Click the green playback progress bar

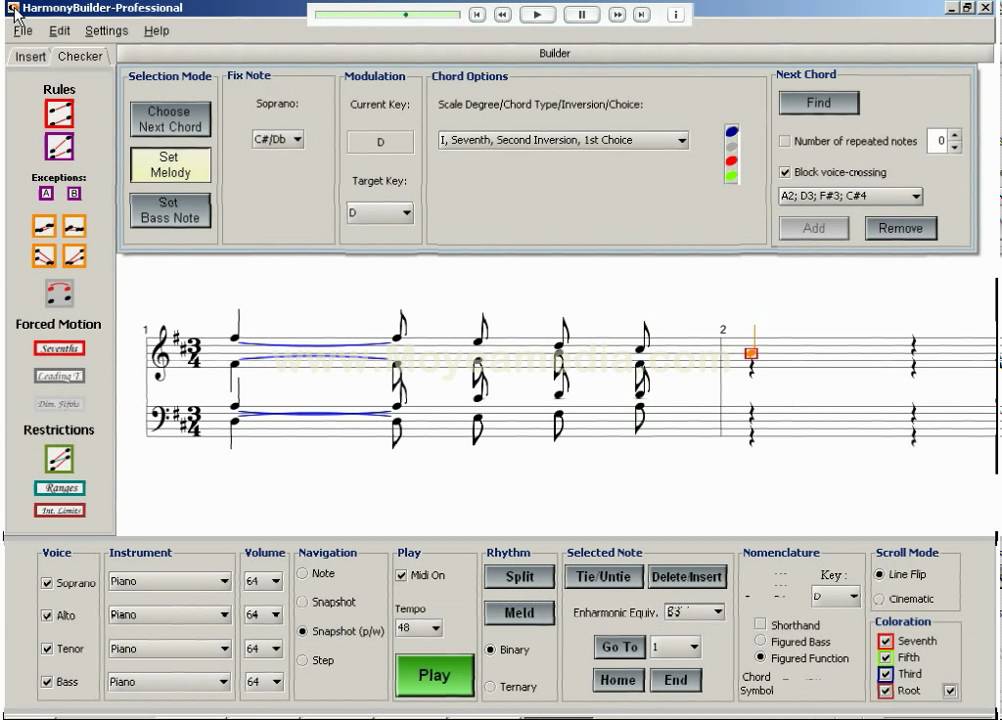pos(387,15)
